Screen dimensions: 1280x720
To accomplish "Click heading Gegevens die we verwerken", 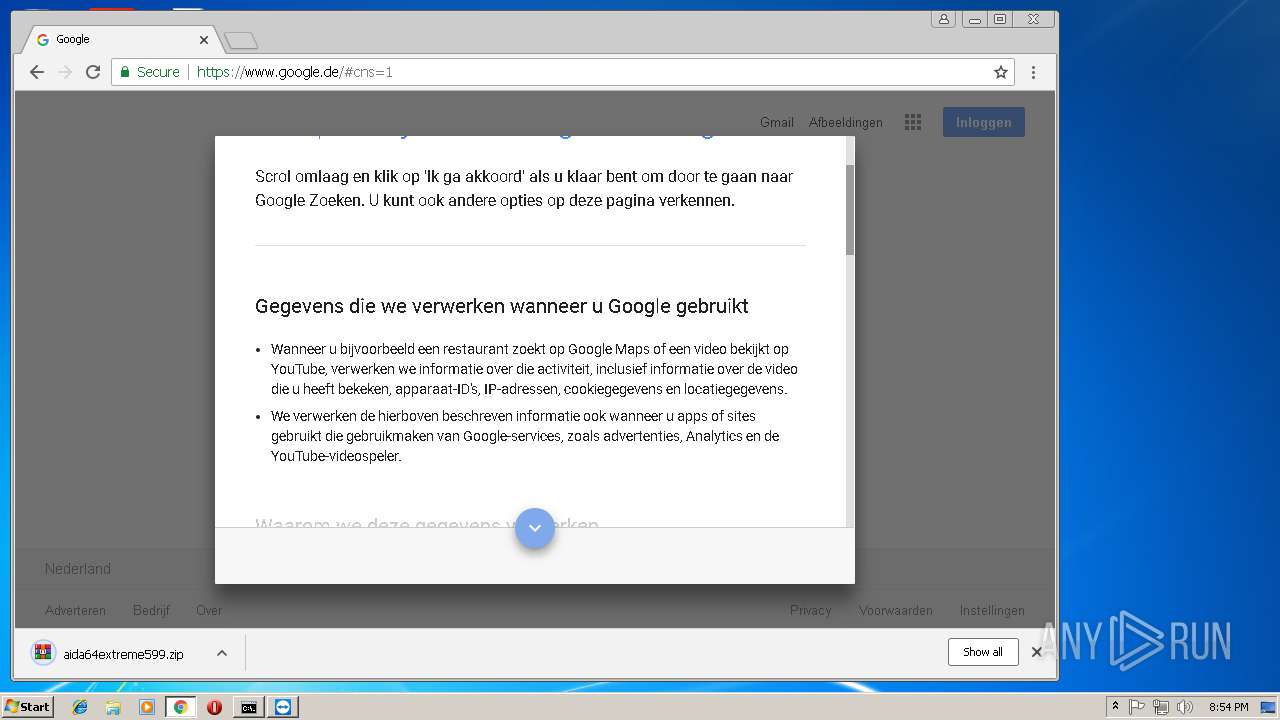I will [x=501, y=306].
